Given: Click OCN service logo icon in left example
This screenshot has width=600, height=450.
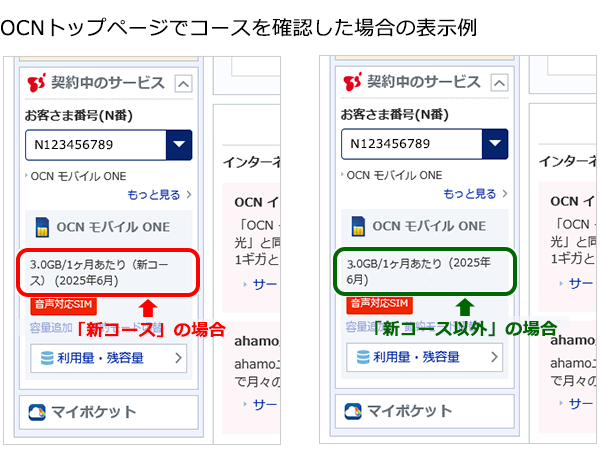Looking at the screenshot, I should coord(37,83).
